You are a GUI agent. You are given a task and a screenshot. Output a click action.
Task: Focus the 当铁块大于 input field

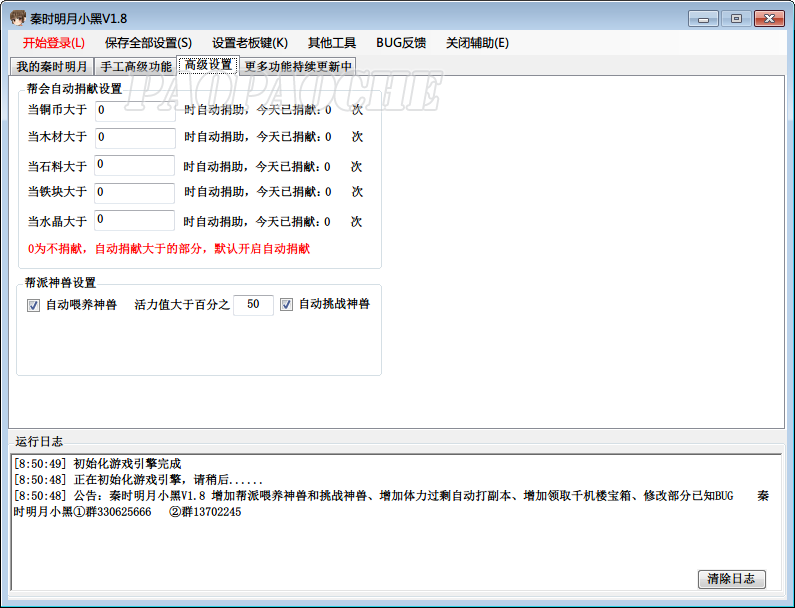134,193
